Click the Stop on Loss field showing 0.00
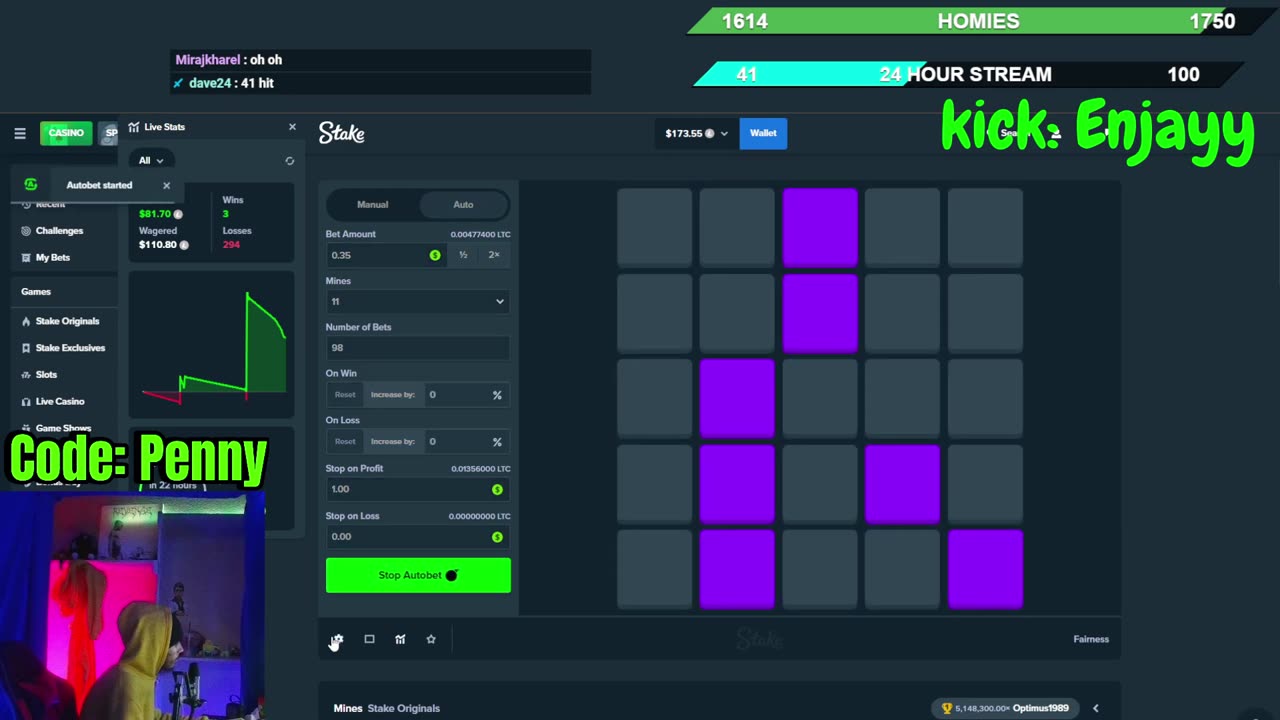This screenshot has width=1280, height=720. tap(418, 537)
